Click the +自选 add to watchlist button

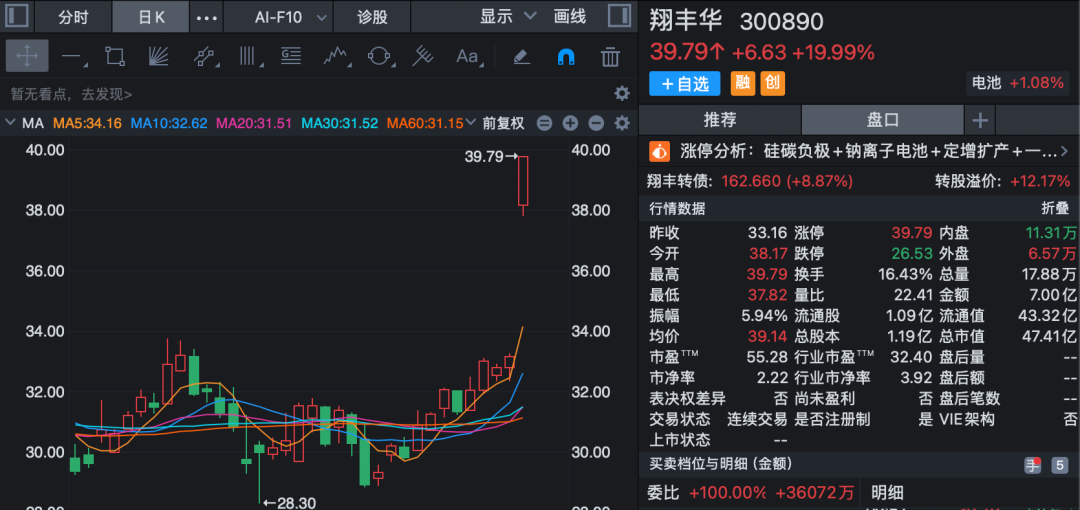click(x=684, y=83)
